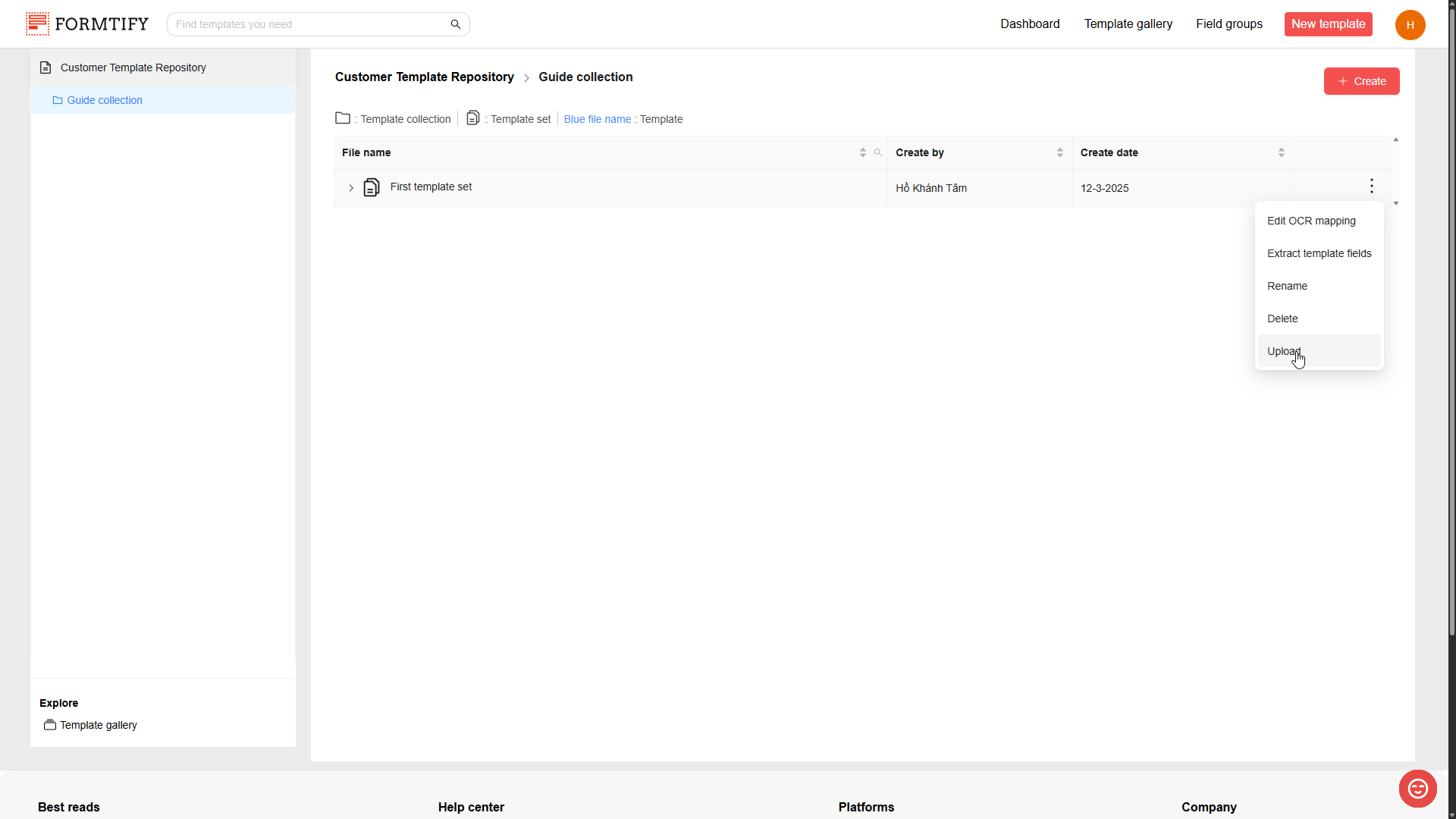Click the user avatar H icon
The width and height of the screenshot is (1456, 819).
point(1410,25)
